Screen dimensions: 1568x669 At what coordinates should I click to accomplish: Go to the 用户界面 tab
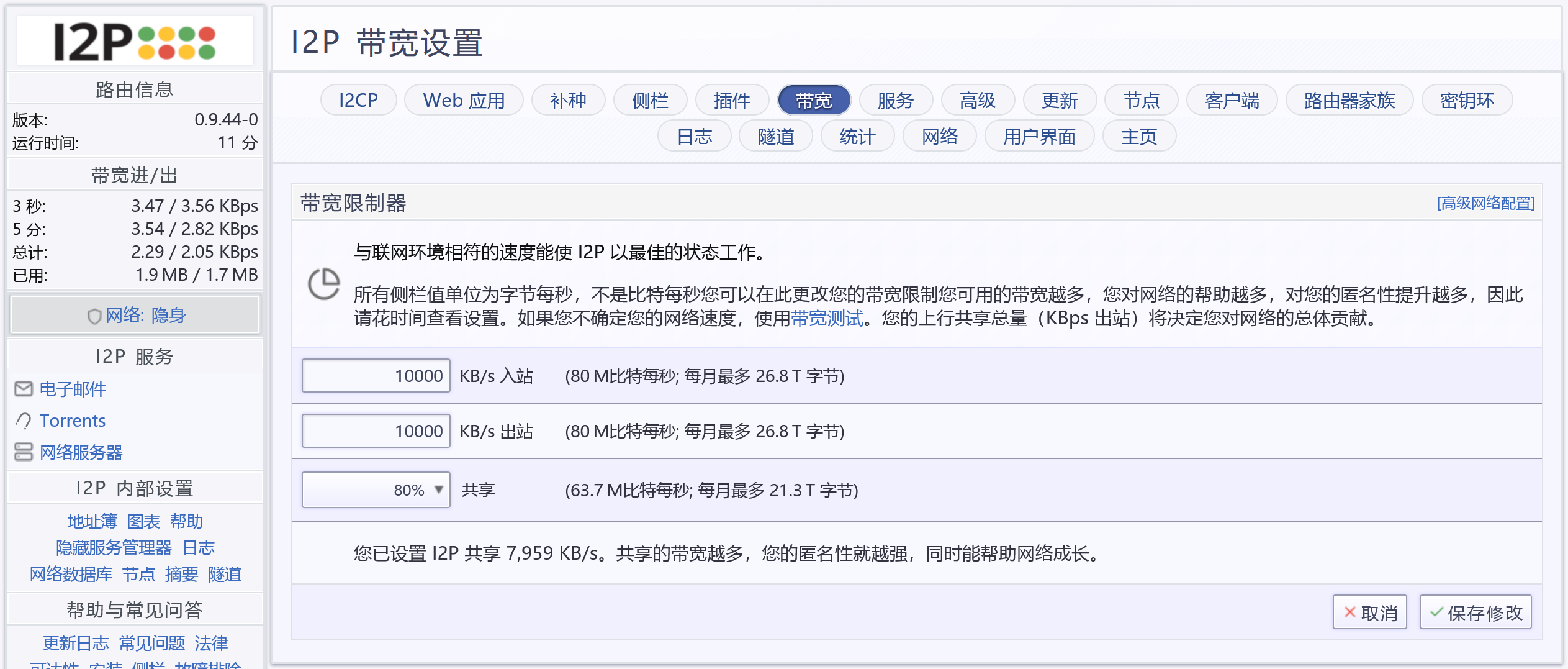click(x=1039, y=137)
